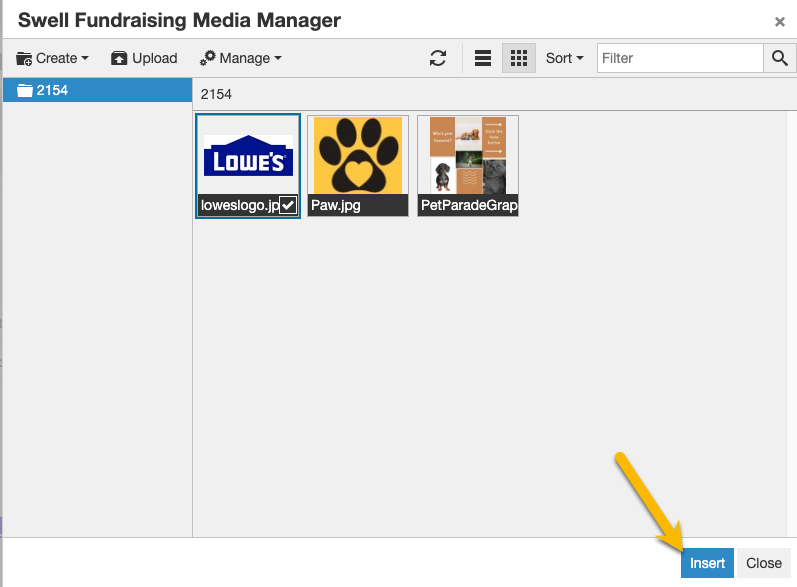Click the magnifier search icon
This screenshot has height=587, width=797.
pyautogui.click(x=780, y=58)
